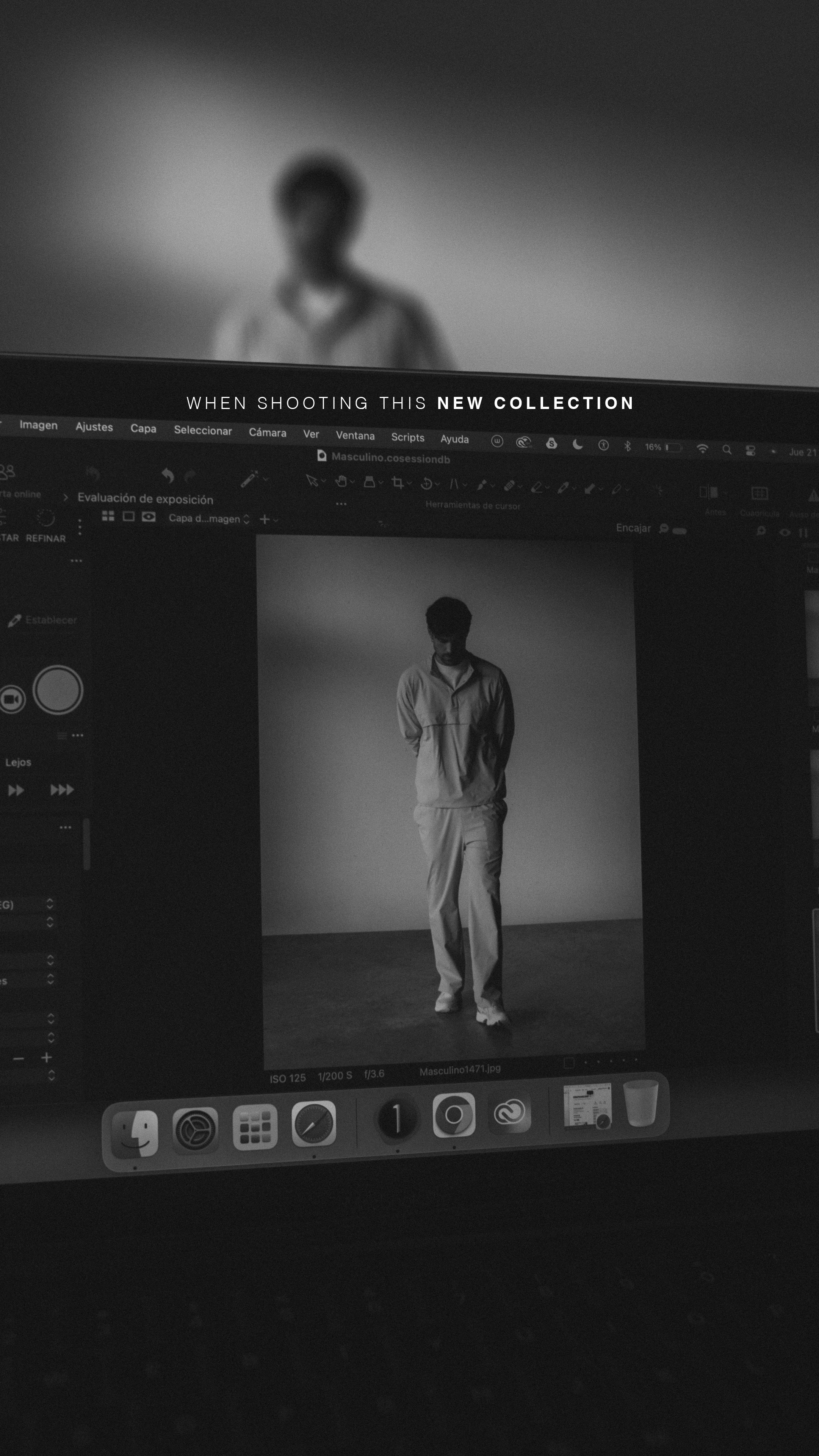Toggle the zoom slider switch beside Encajar

pos(680,531)
